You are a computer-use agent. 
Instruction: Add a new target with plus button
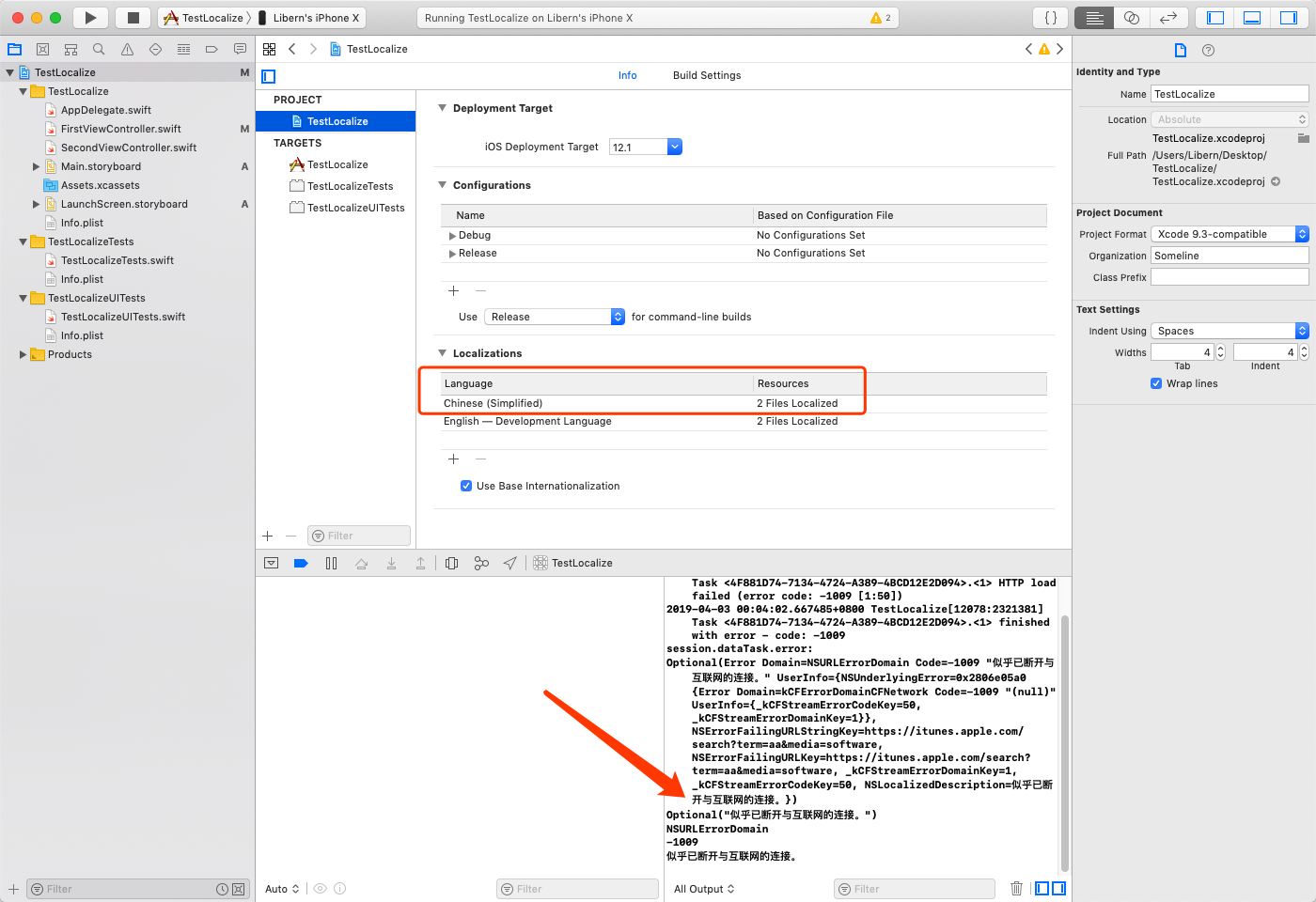click(x=268, y=536)
